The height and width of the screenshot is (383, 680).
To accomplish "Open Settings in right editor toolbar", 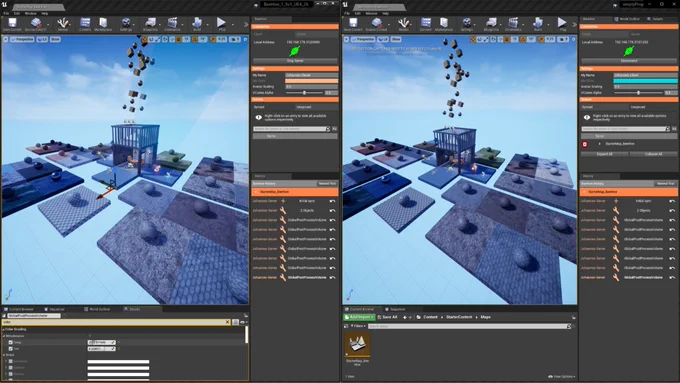I will tap(467, 24).
